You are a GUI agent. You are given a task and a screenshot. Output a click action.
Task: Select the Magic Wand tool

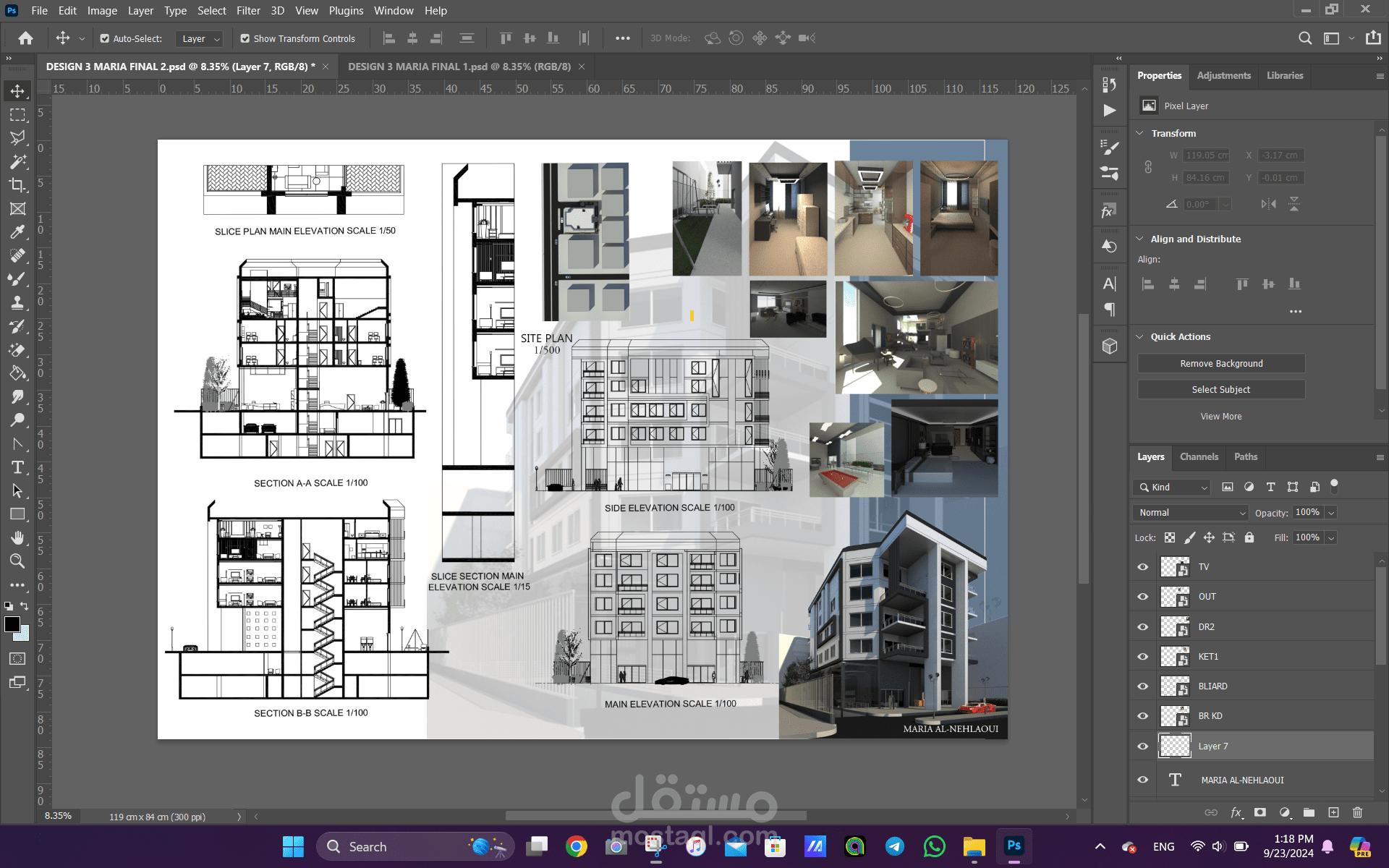tap(17, 161)
